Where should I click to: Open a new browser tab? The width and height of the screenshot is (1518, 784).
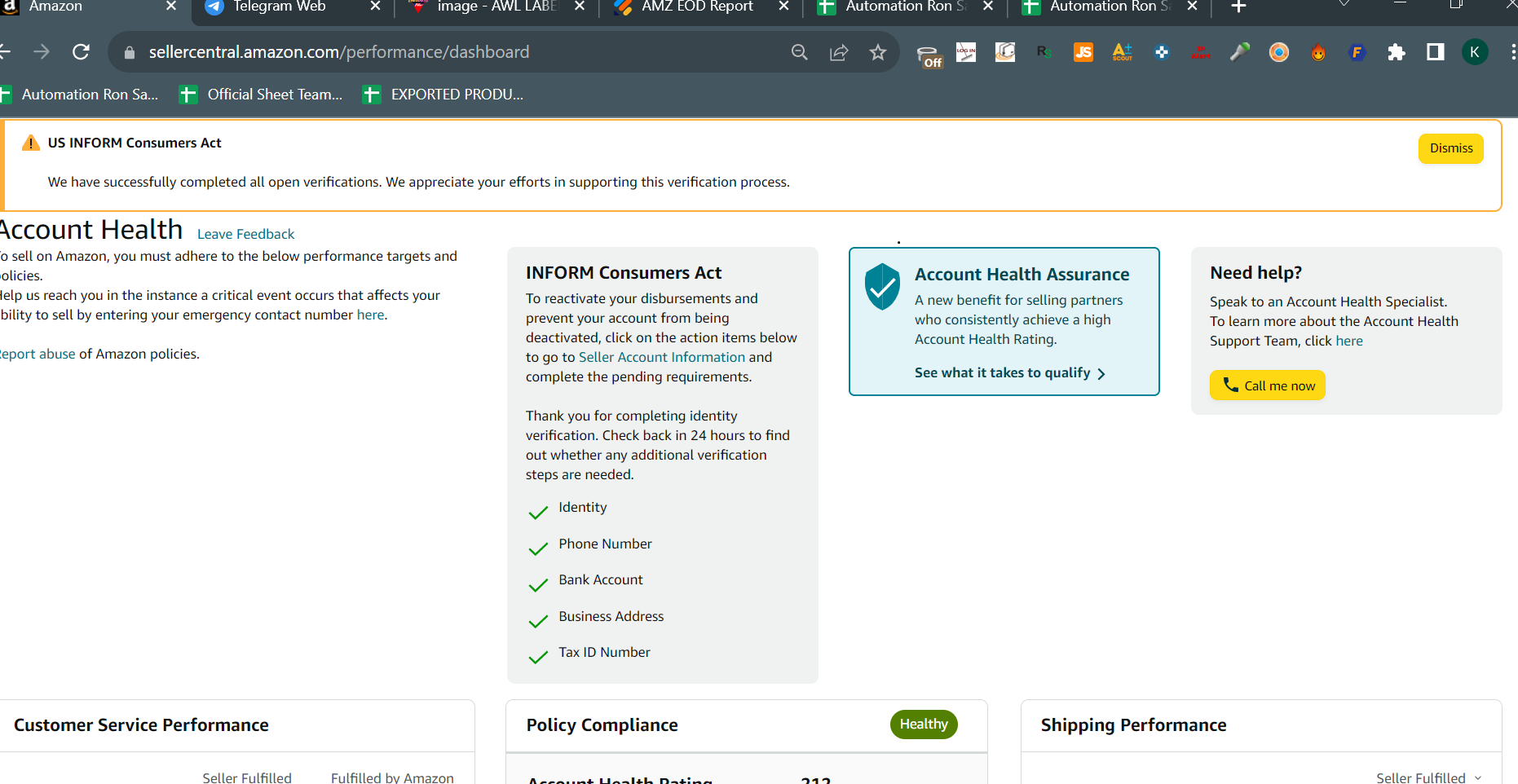[x=1238, y=7]
